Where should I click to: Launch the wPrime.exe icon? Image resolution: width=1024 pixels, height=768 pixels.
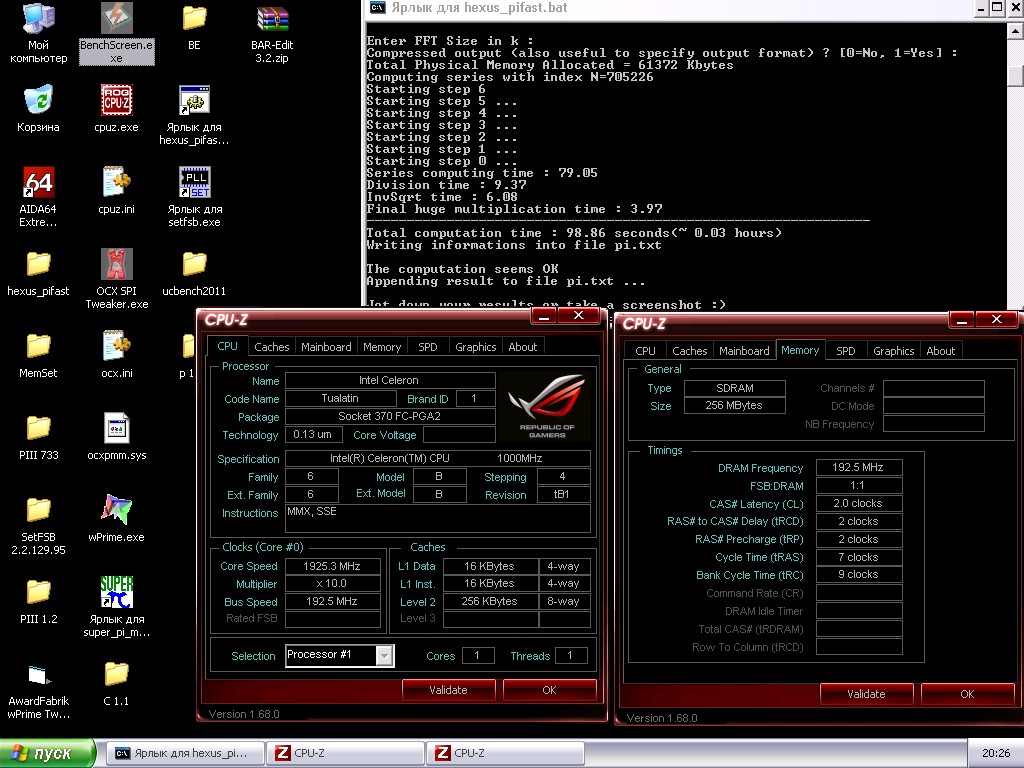coord(116,519)
